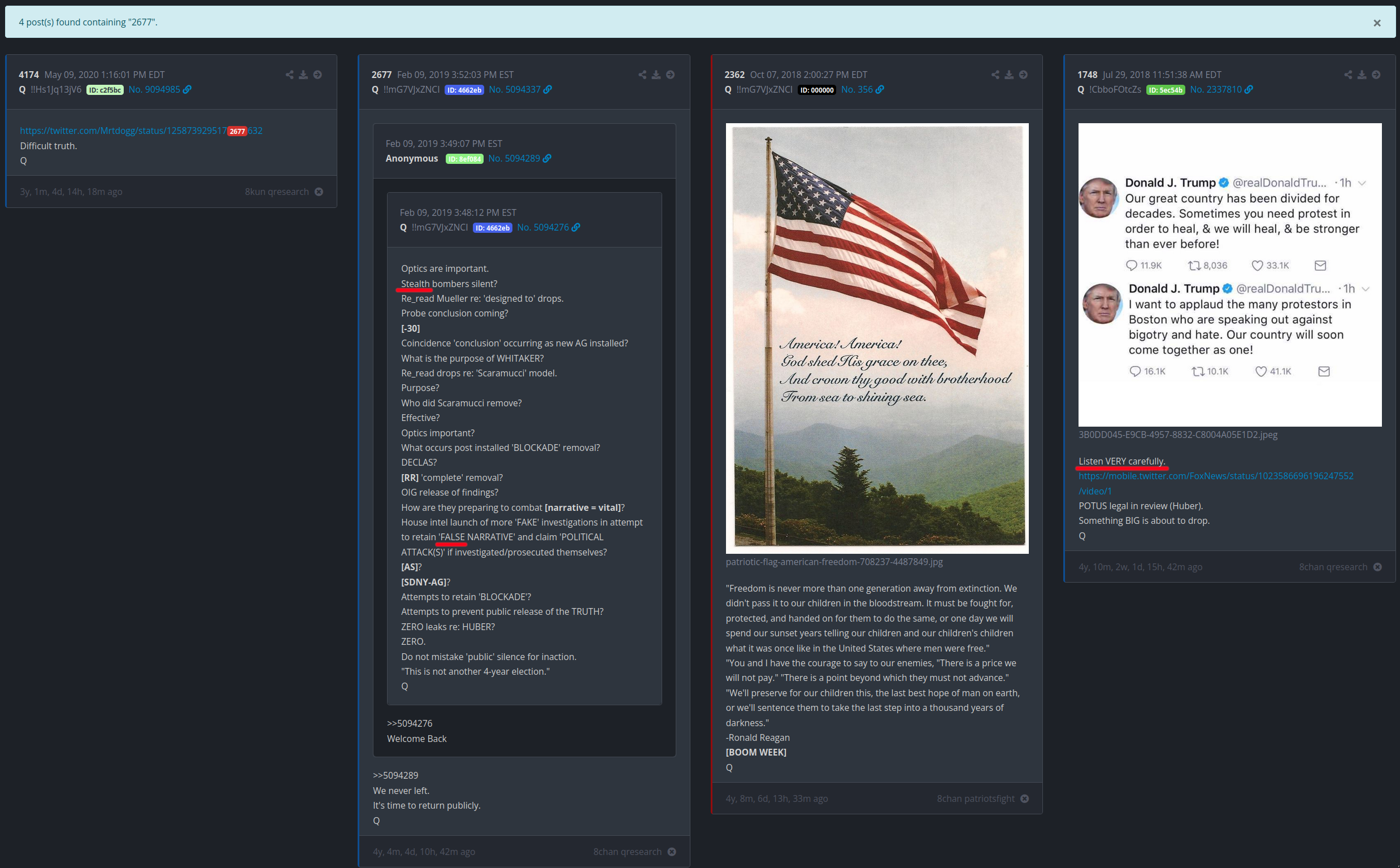This screenshot has width=1400, height=868.
Task: Click circle-x icon in post 1748 footer
Action: click(1377, 567)
